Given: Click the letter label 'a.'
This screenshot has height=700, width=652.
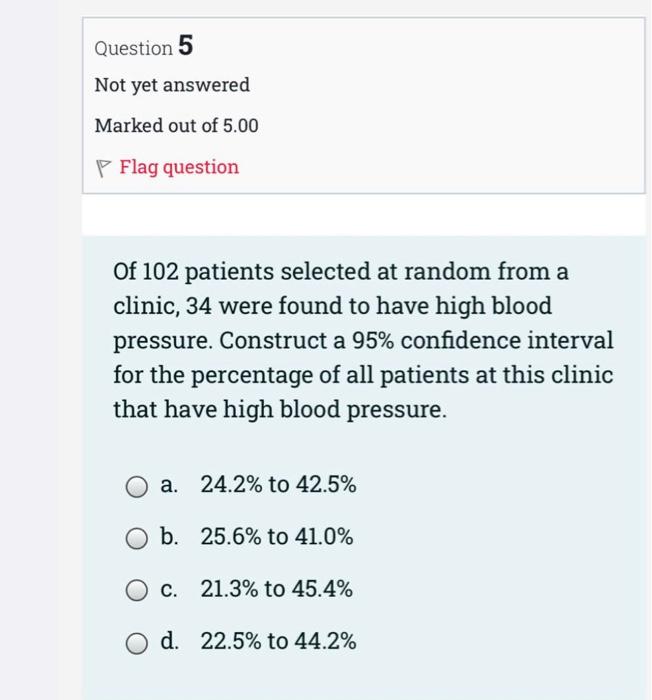Looking at the screenshot, I should (169, 486).
